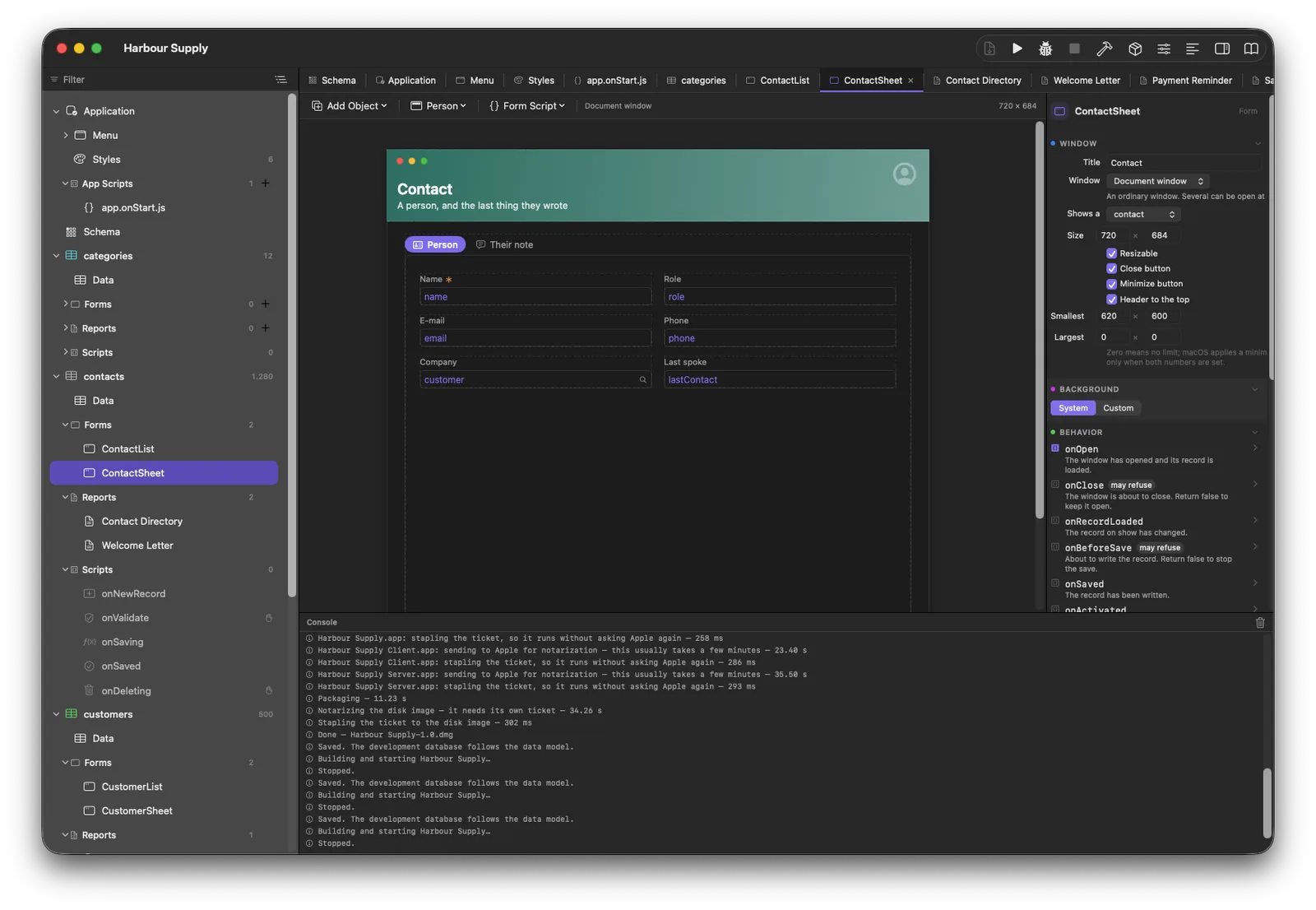
Task: Collapse the contacts table node
Action: point(56,377)
